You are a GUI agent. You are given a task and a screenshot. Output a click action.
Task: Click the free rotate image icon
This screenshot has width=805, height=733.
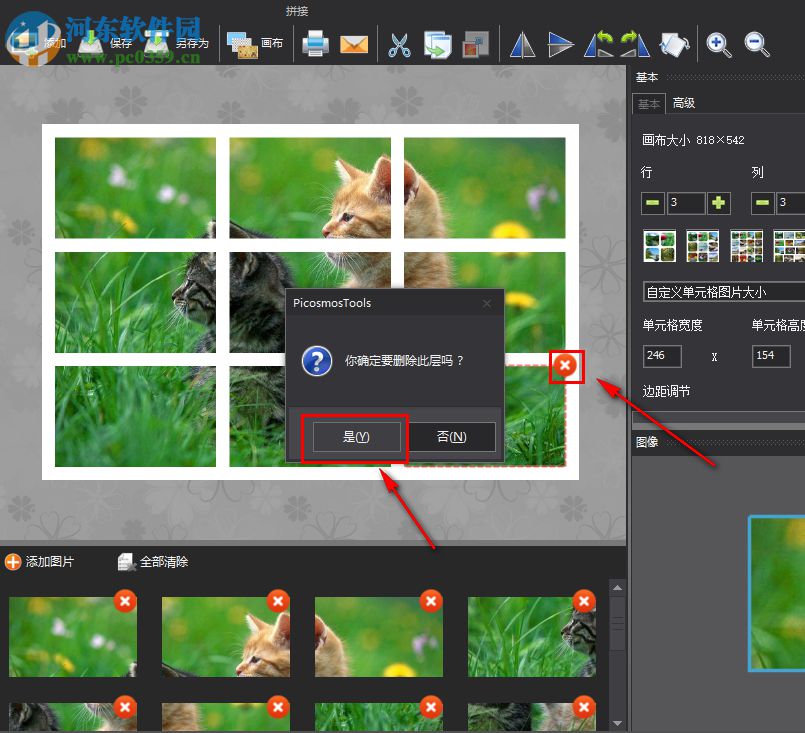coord(674,45)
